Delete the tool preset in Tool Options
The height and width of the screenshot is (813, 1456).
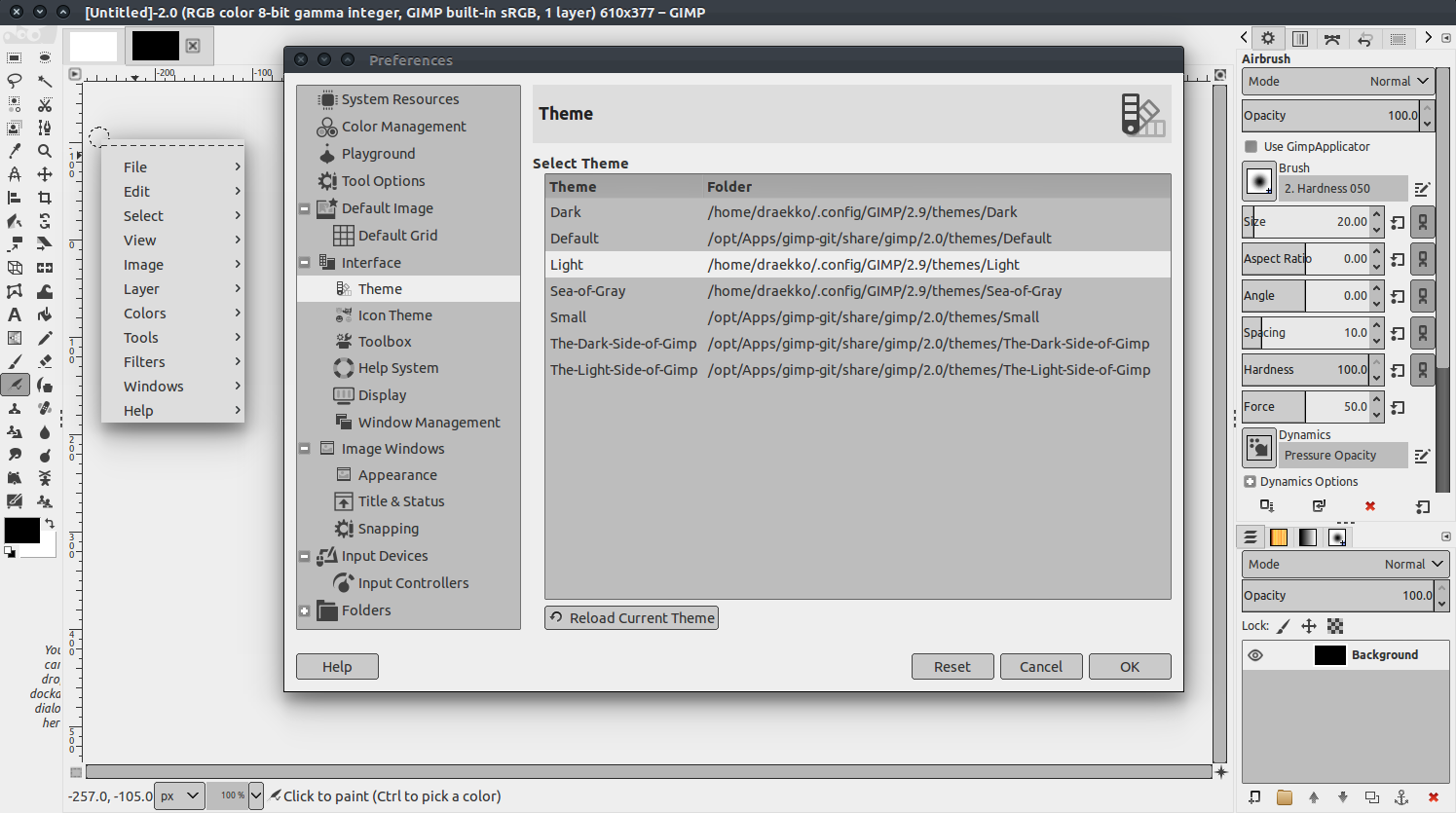click(x=1370, y=506)
